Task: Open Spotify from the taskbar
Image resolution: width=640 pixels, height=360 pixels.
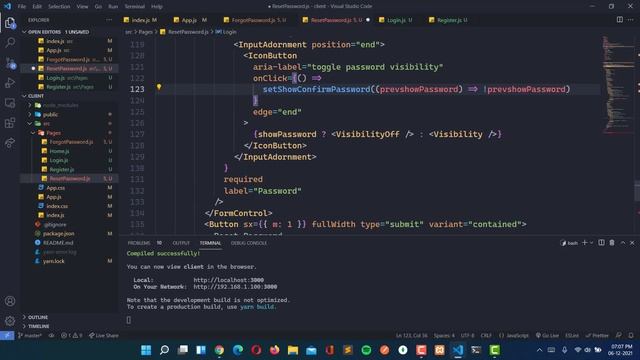Action: 366,350
